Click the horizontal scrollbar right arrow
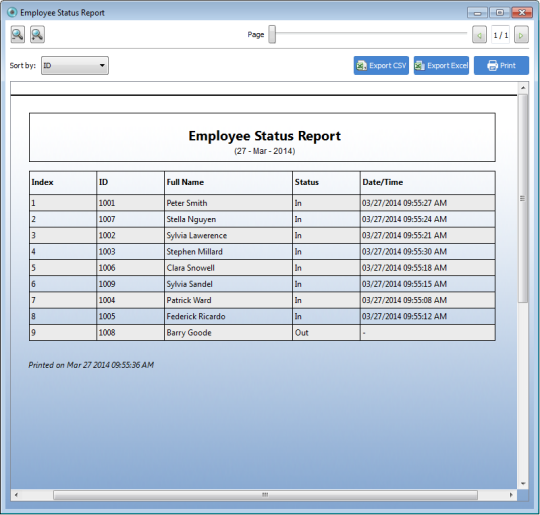 [x=511, y=495]
